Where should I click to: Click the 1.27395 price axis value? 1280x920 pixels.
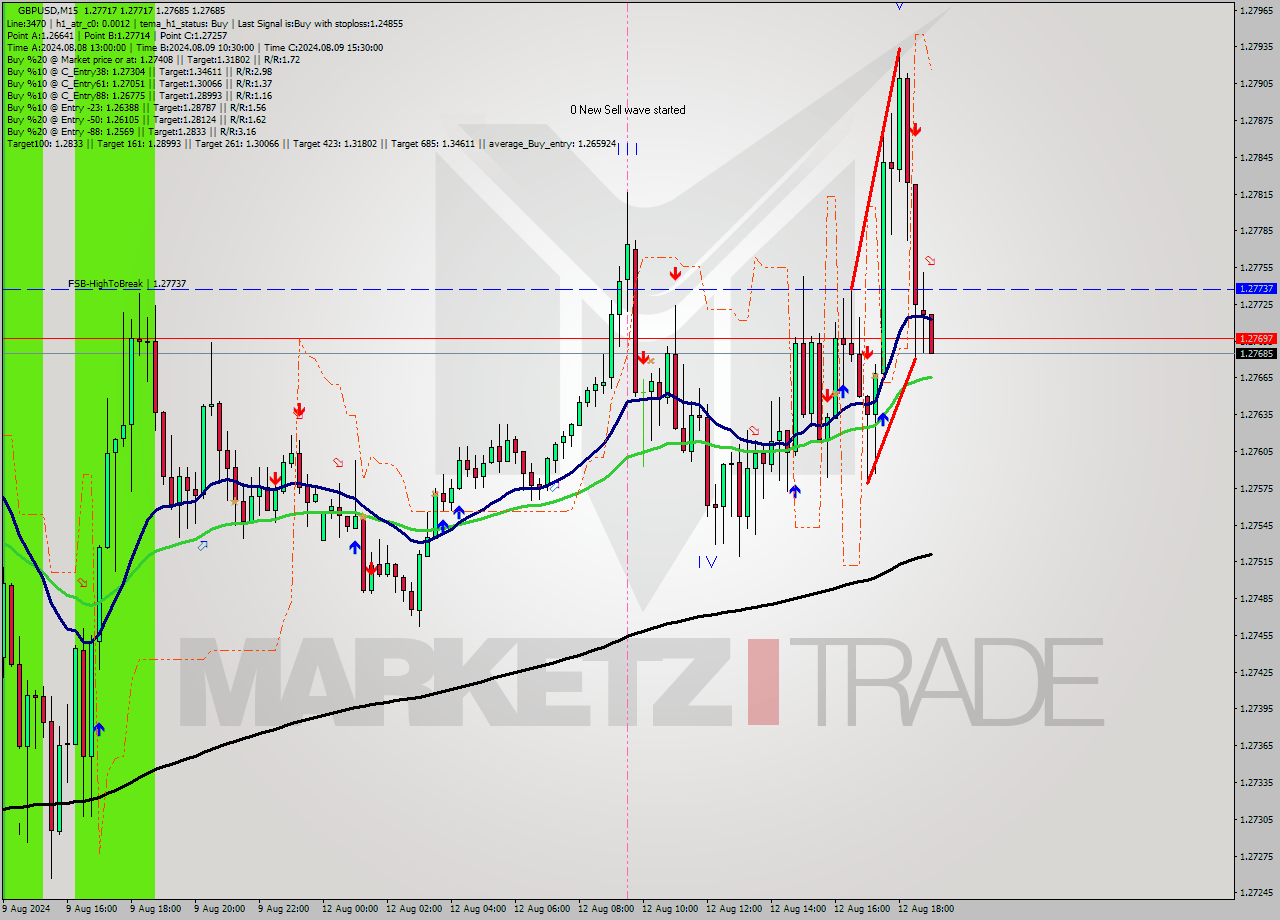click(x=1256, y=708)
